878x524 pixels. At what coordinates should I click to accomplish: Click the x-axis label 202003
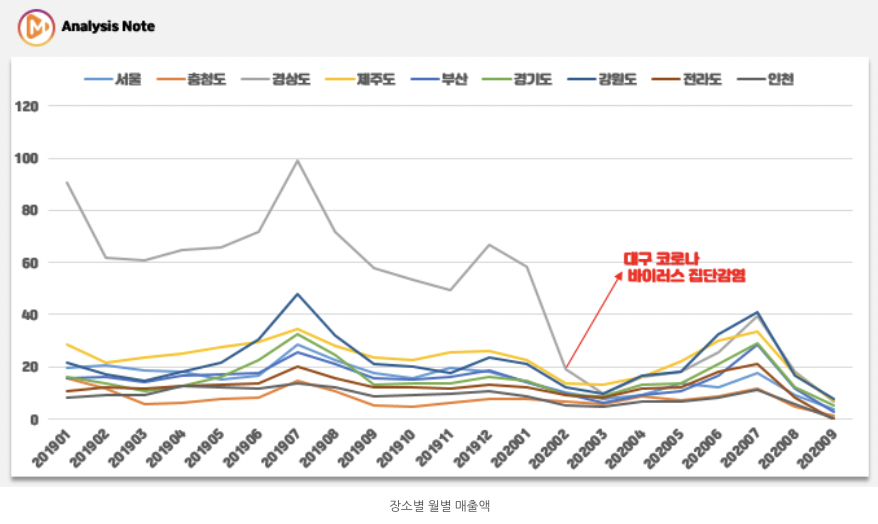pos(589,448)
